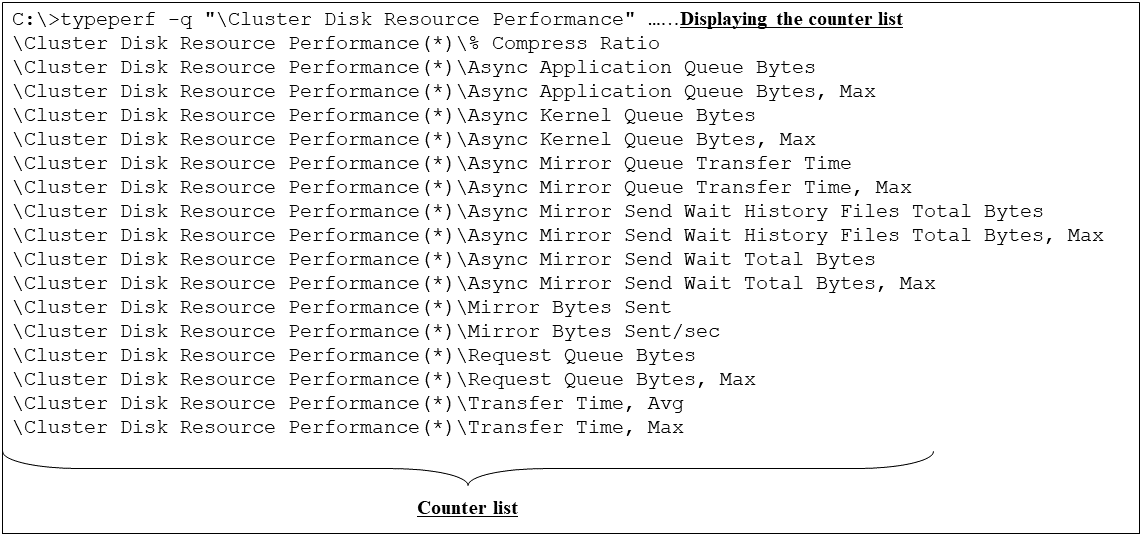The width and height of the screenshot is (1142, 536).
Task: Click the underlined 'Counter list' caption below the brace
Action: [x=467, y=508]
